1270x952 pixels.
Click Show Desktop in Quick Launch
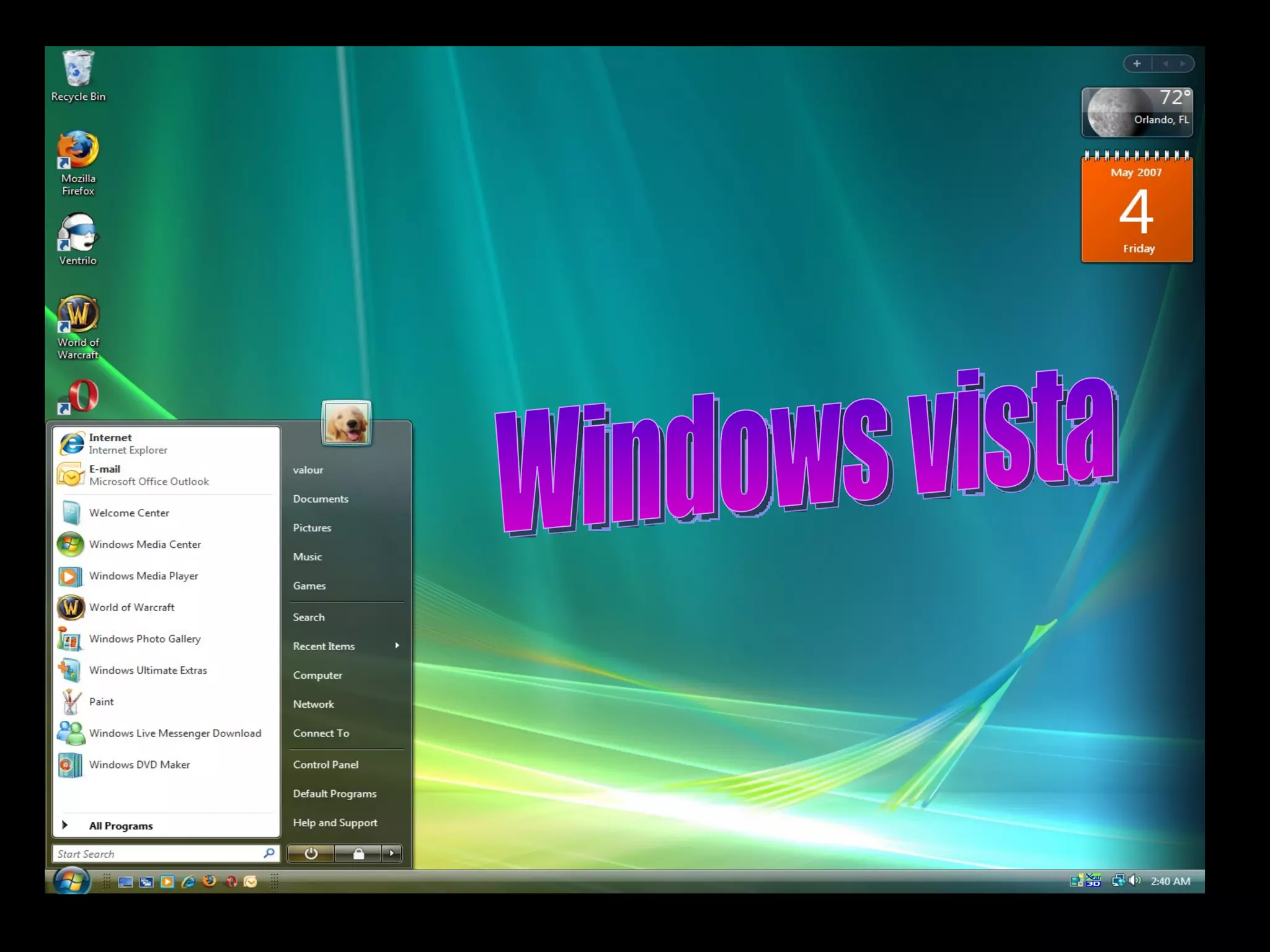tap(125, 881)
